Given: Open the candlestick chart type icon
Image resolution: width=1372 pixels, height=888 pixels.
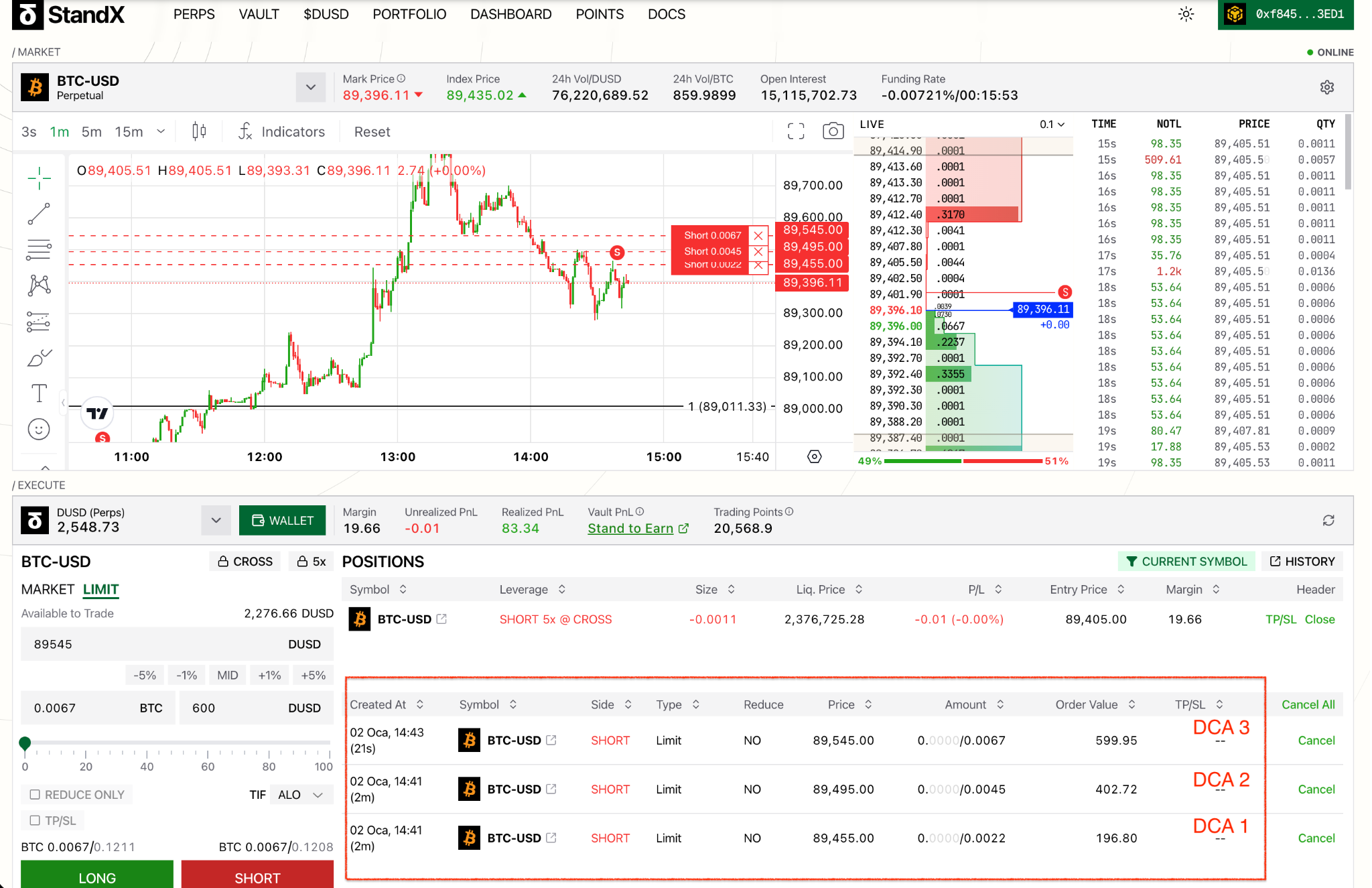Looking at the screenshot, I should (199, 131).
